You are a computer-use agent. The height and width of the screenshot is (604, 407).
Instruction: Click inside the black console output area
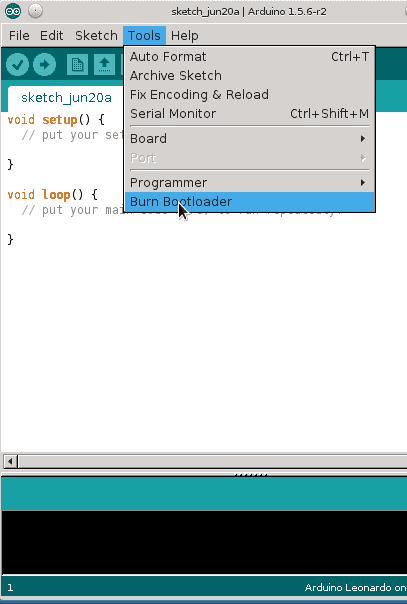point(203,542)
